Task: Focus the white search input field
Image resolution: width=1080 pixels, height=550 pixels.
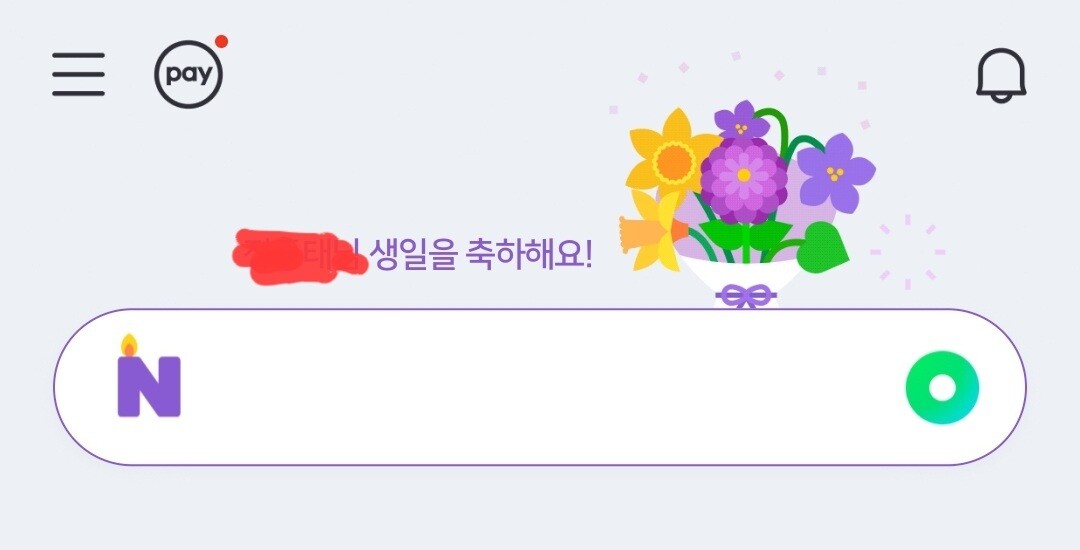Action: pos(540,387)
